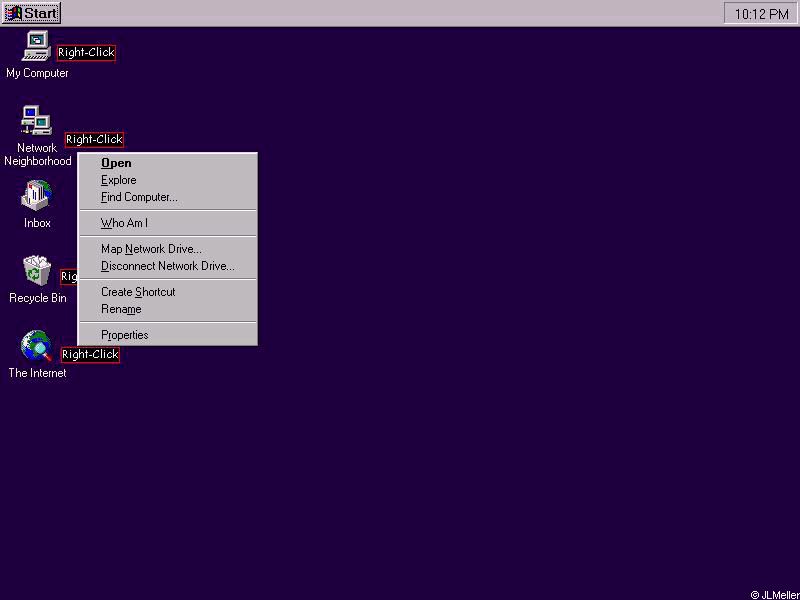Click the Start button
Image resolution: width=800 pixels, height=600 pixels.
click(32, 13)
